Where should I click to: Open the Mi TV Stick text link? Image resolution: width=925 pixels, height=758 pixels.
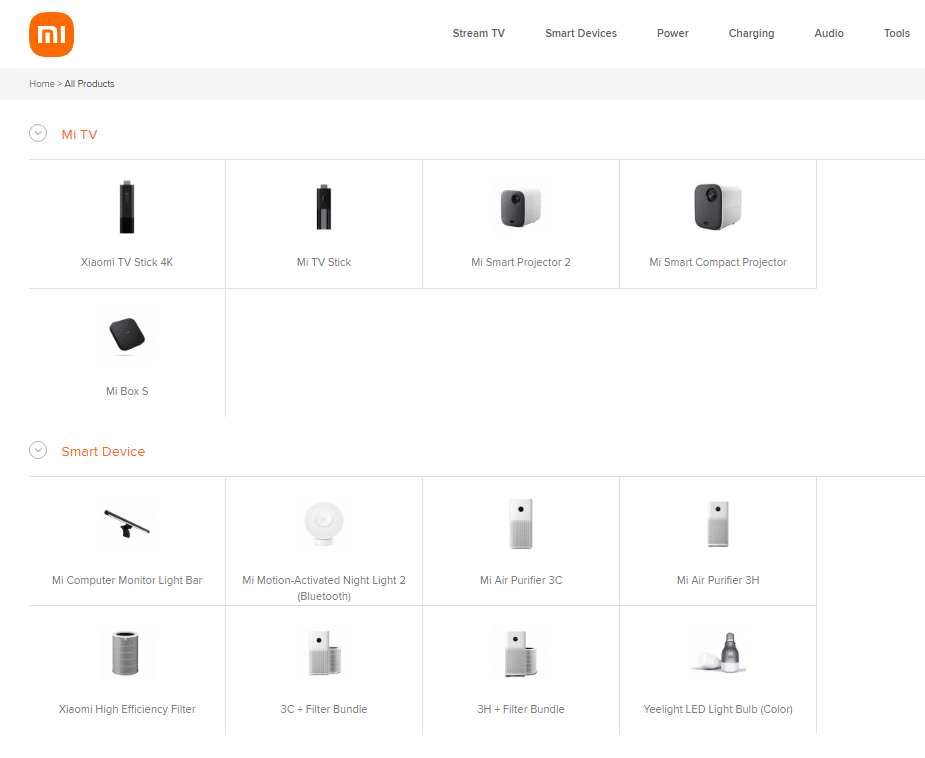click(x=324, y=263)
